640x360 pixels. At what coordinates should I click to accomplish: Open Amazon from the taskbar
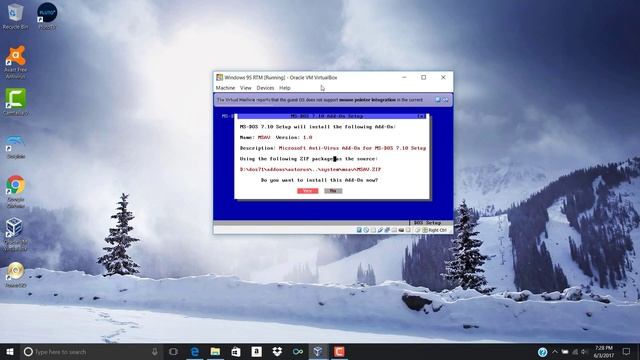(256, 351)
